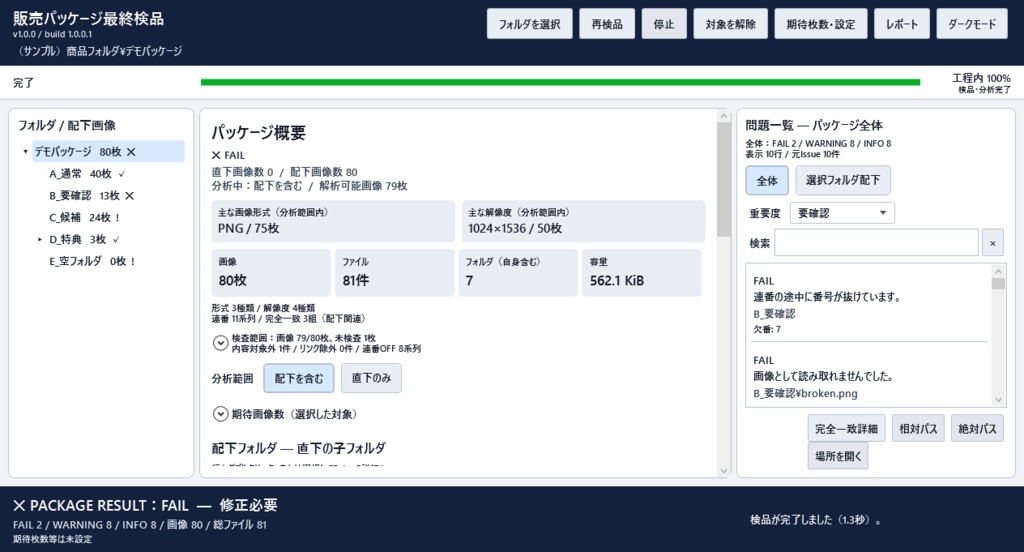Click the 画像 80枚 stat card

coord(271,272)
